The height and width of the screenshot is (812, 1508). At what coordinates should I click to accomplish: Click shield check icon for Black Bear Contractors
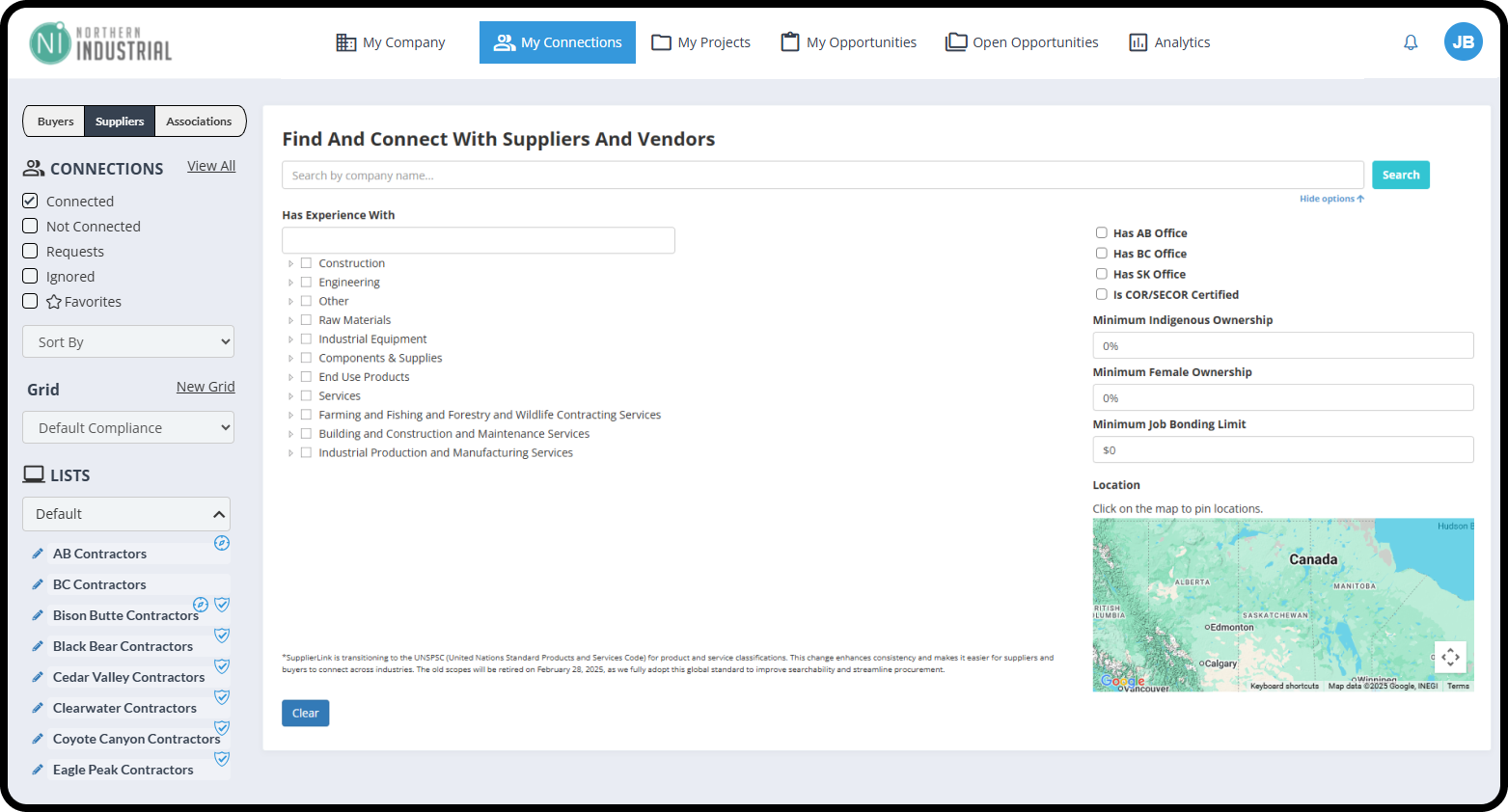222,636
